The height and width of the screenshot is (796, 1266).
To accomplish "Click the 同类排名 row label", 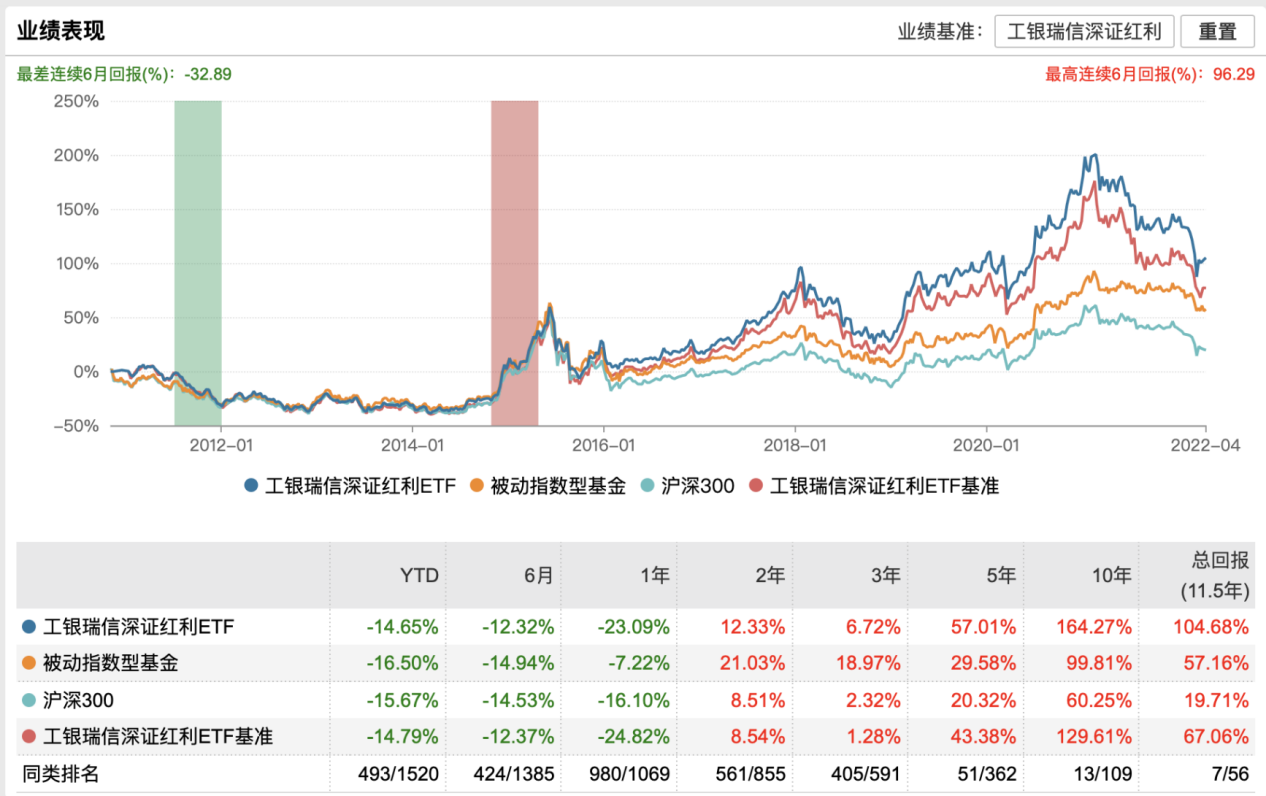I will click(60, 773).
